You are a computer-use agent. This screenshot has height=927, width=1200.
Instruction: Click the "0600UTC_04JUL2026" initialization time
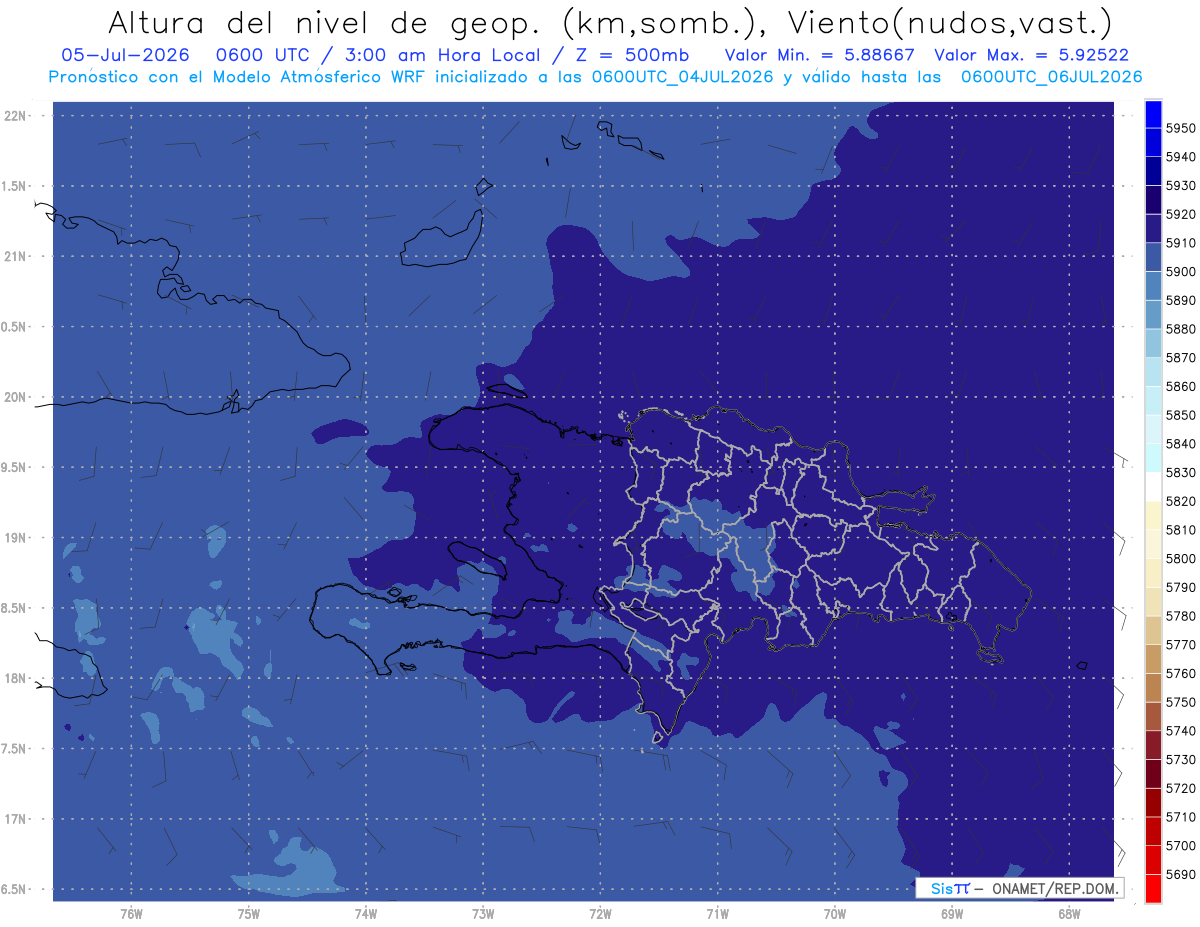tap(683, 76)
